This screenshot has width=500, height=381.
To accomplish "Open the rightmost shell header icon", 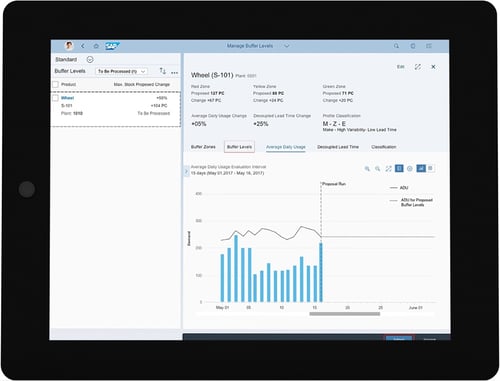I will [x=429, y=46].
